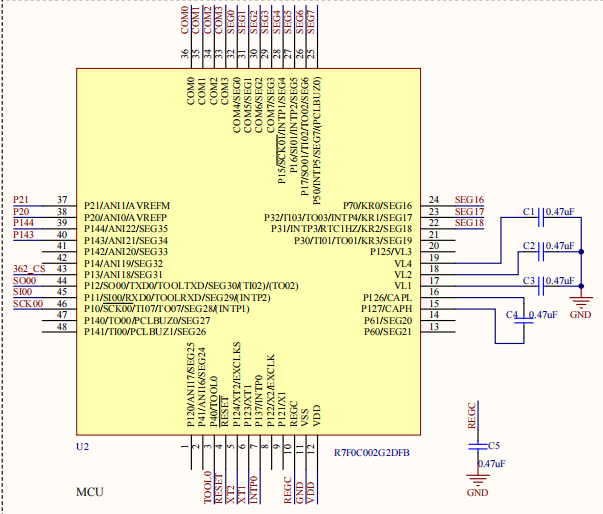Image resolution: width=603 pixels, height=514 pixels.
Task: Click pin name P141/TI00/PCLBUZ1/SEG26
Action: 145,332
